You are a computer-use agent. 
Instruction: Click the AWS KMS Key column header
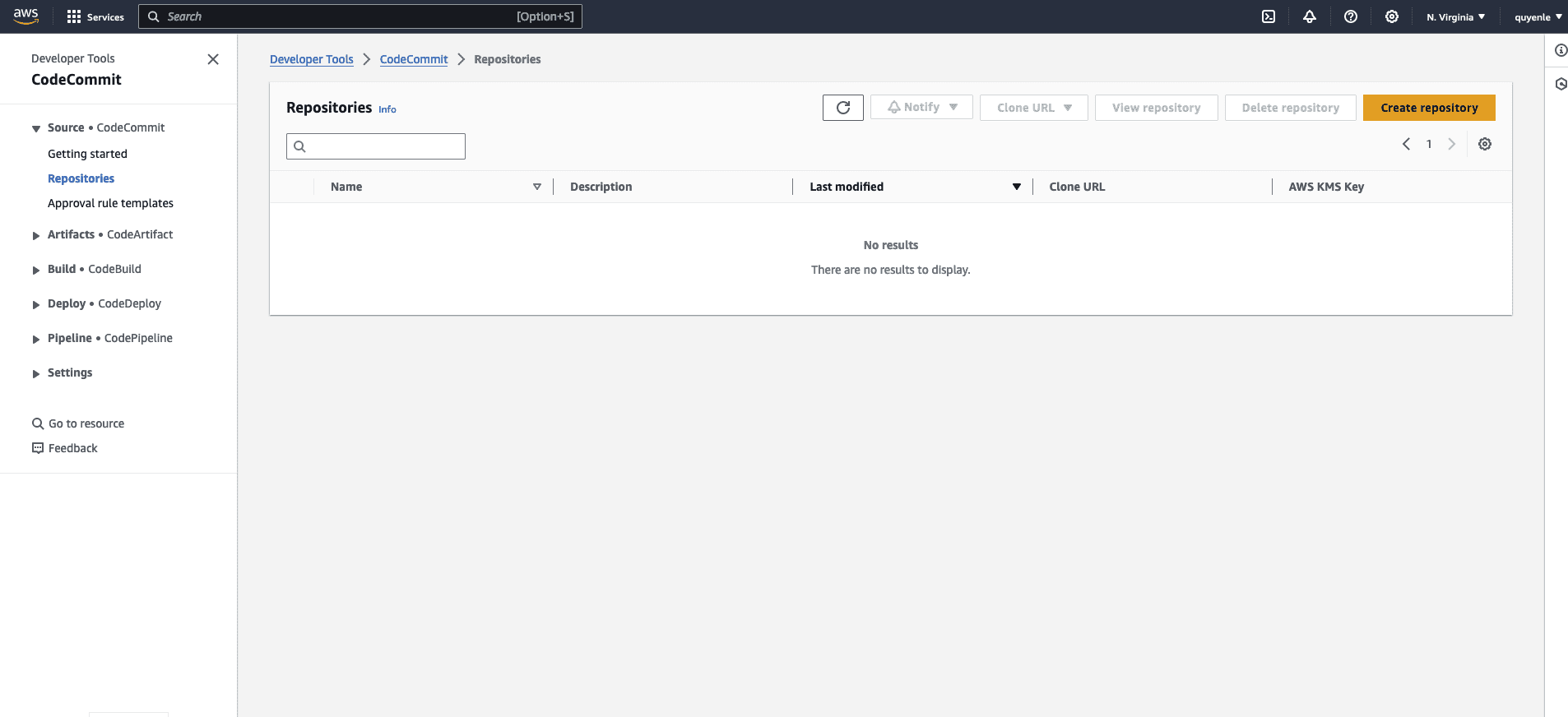pos(1326,187)
